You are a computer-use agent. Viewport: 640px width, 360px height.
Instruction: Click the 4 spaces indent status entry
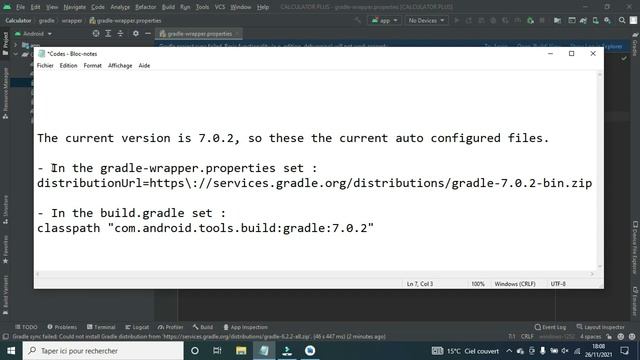coord(591,337)
